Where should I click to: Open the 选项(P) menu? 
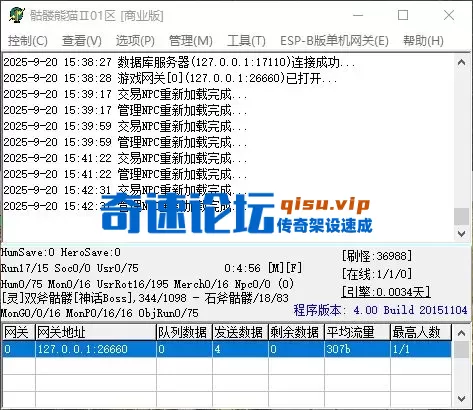135,41
